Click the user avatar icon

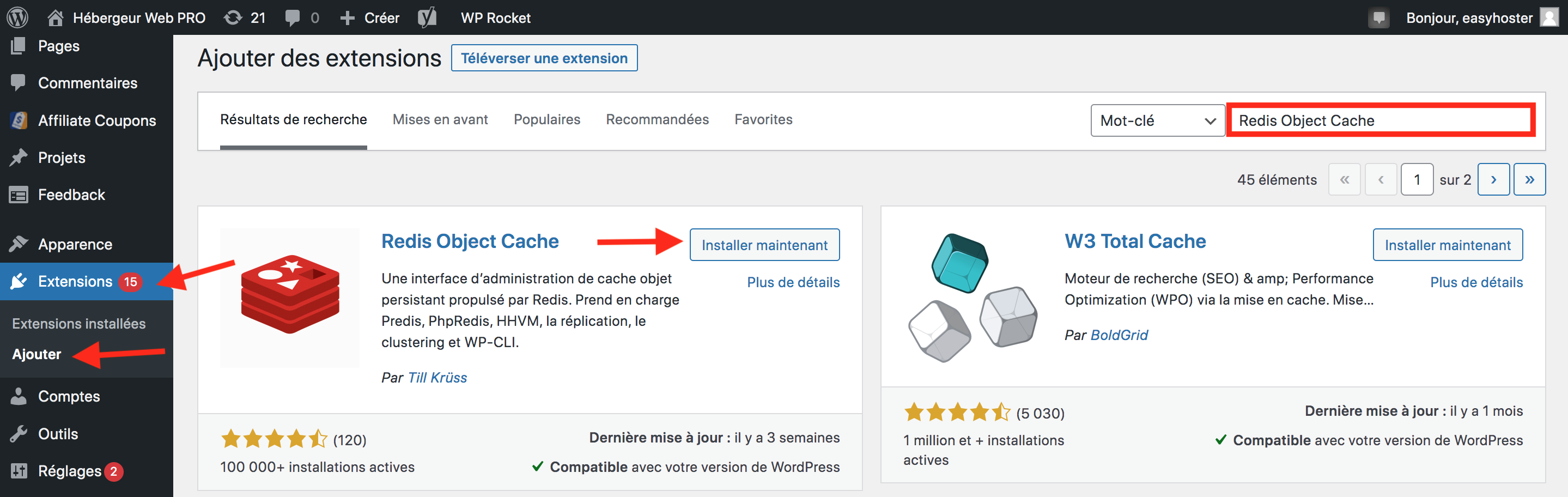coord(1549,17)
